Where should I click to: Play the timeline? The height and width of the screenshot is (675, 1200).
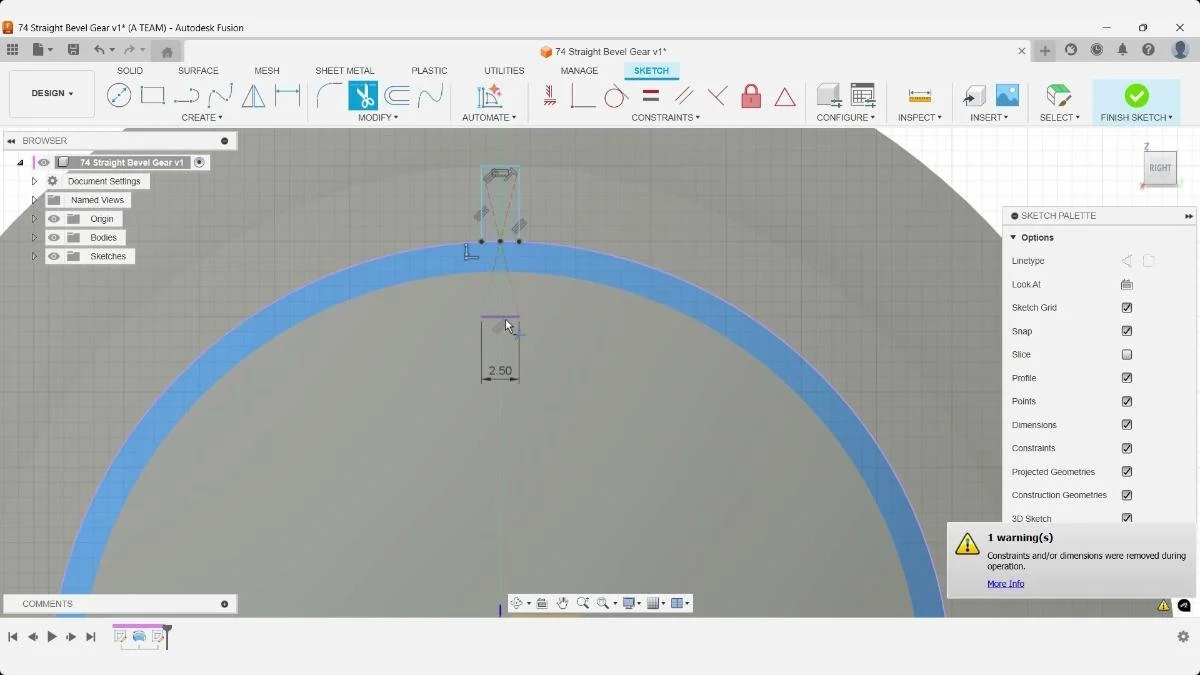[52, 636]
